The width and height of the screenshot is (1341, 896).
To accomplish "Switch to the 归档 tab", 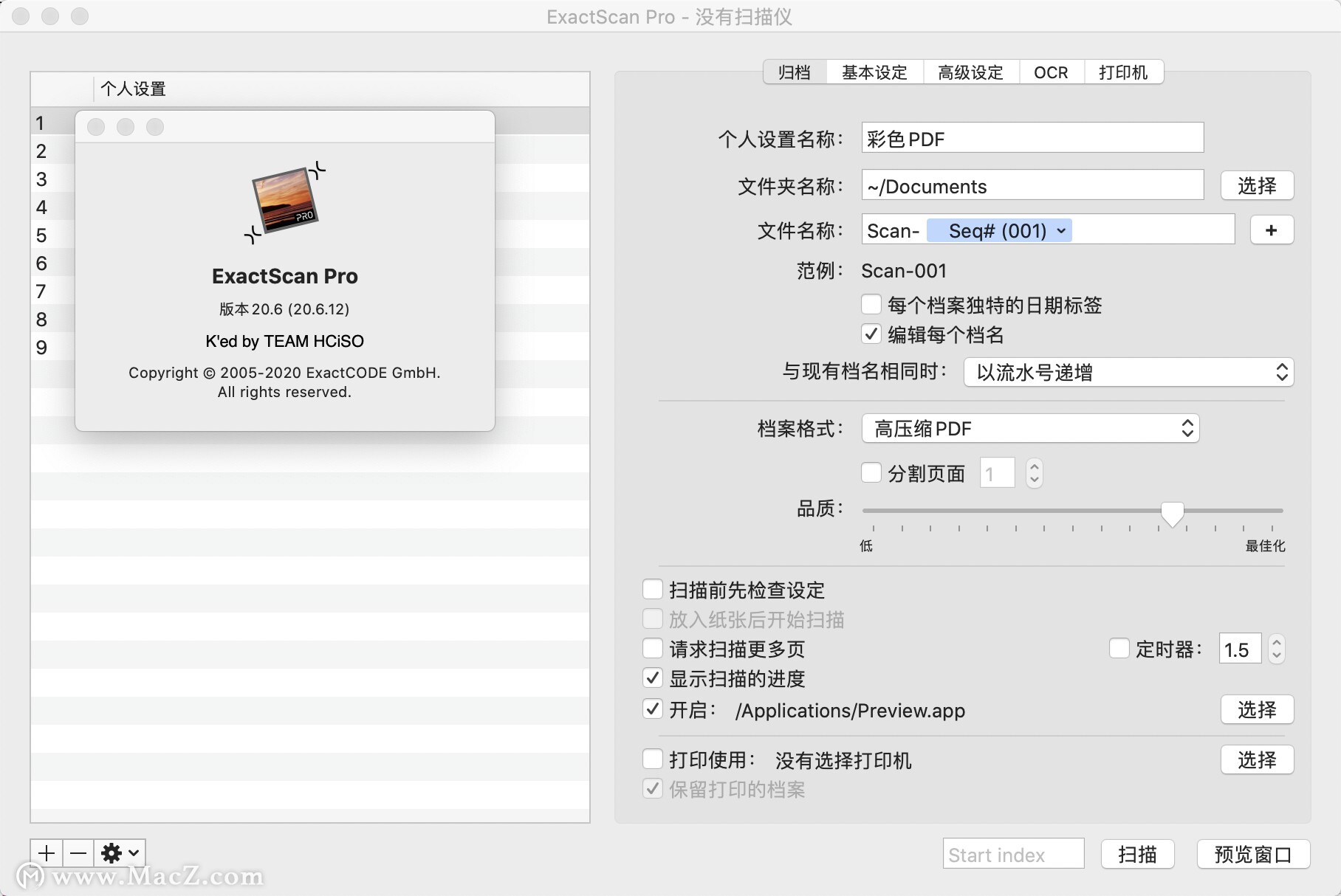I will pos(795,72).
